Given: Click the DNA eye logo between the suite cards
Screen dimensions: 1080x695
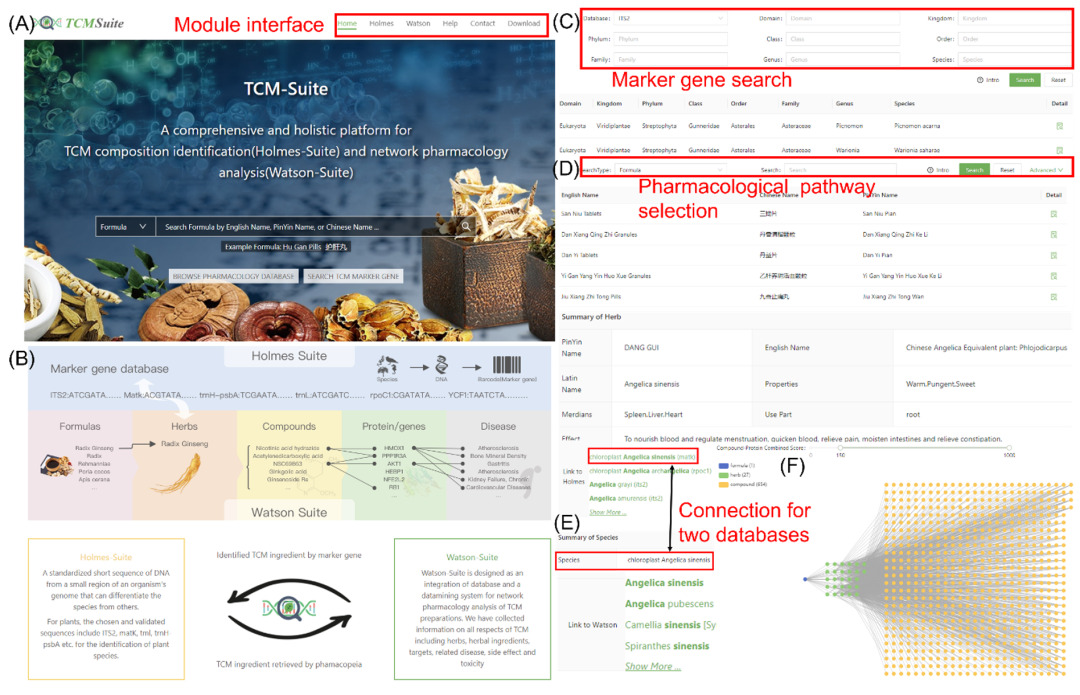Looking at the screenshot, I should pyautogui.click(x=289, y=609).
